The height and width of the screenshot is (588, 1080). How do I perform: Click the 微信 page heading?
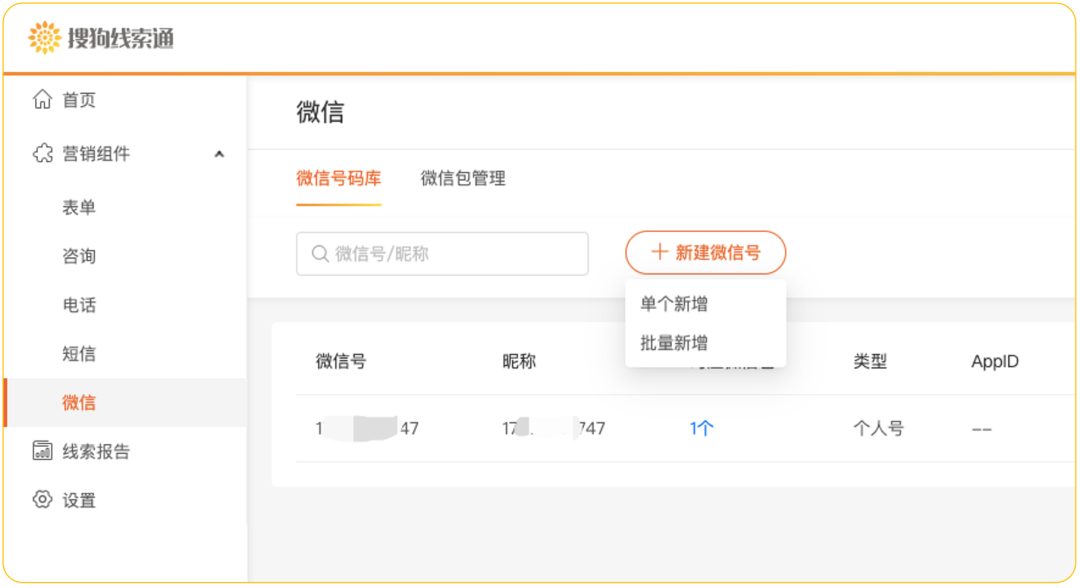[320, 112]
